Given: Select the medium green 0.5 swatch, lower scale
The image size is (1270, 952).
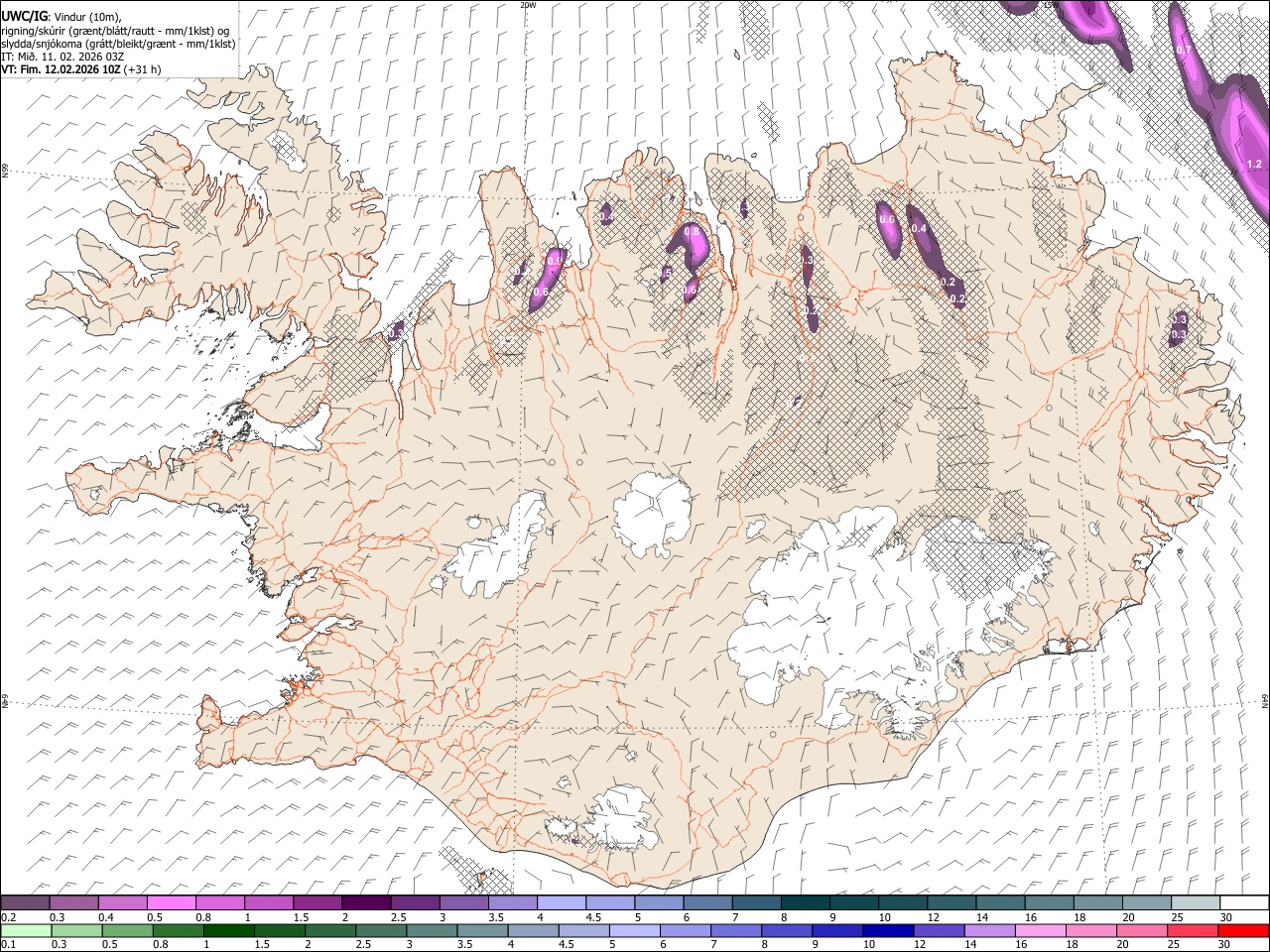Looking at the screenshot, I should (x=127, y=931).
